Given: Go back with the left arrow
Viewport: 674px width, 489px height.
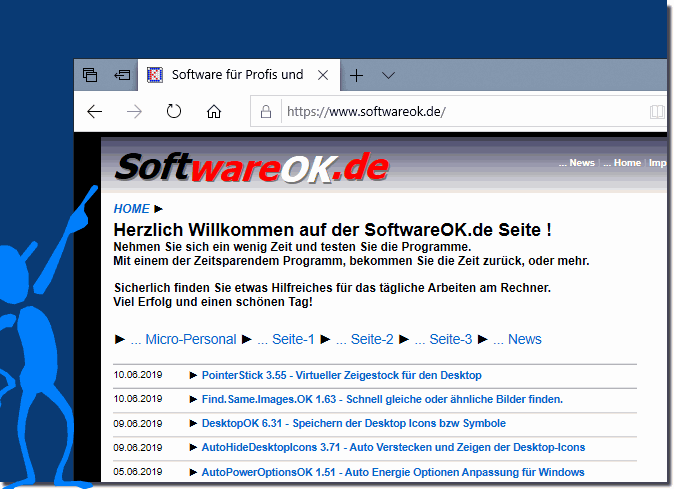Looking at the screenshot, I should (x=95, y=112).
